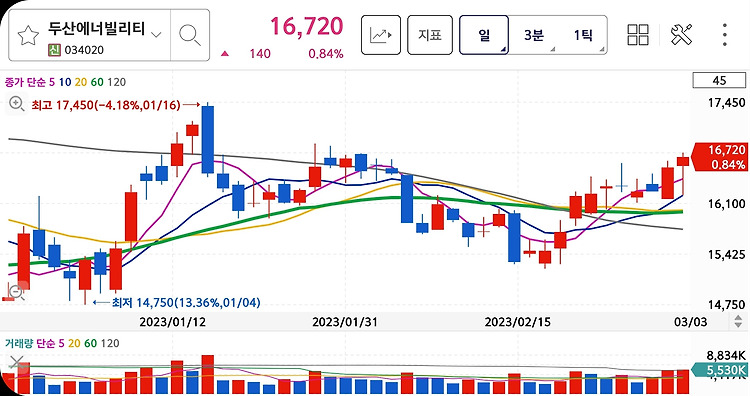Click the stock code 034020
Image resolution: width=750 pixels, height=396 pixels.
(84, 50)
